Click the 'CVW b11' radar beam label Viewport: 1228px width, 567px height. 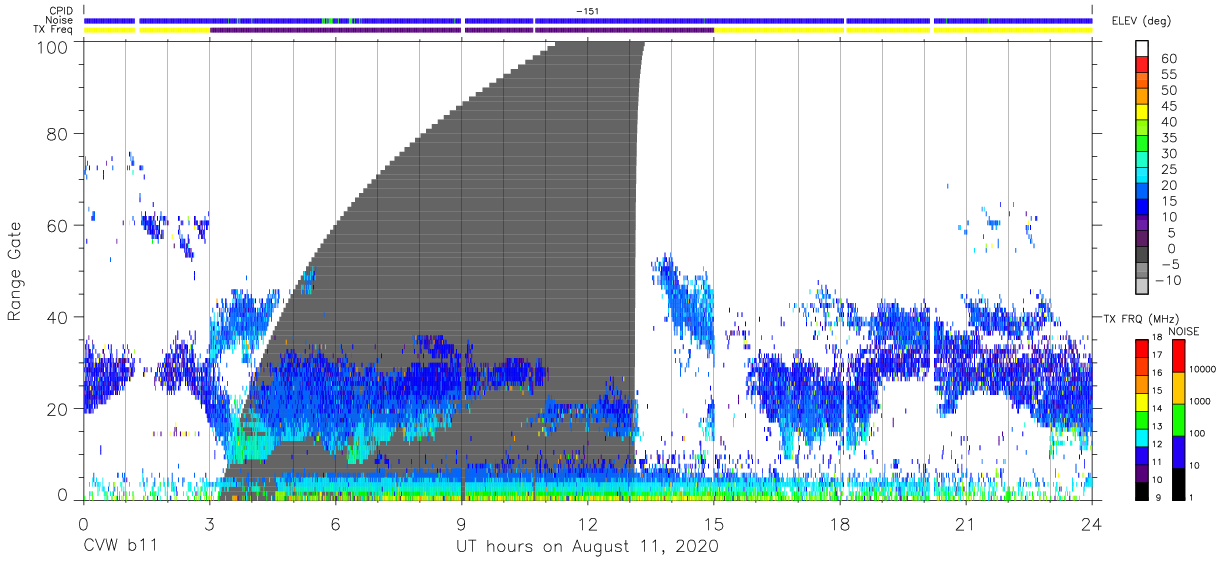(120, 547)
